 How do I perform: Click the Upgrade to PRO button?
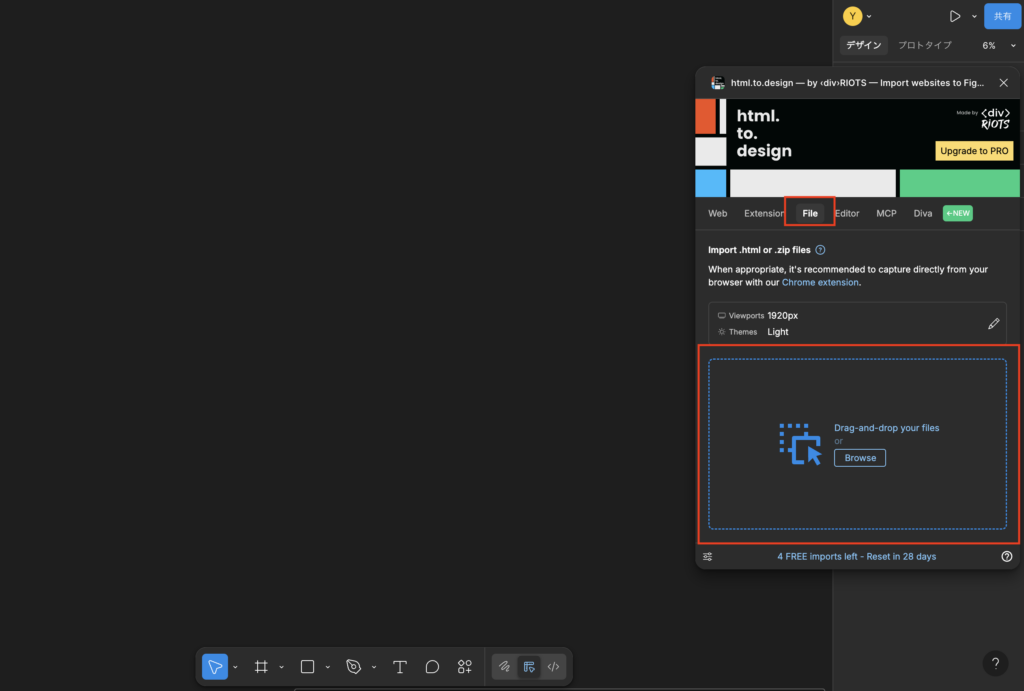(x=974, y=150)
